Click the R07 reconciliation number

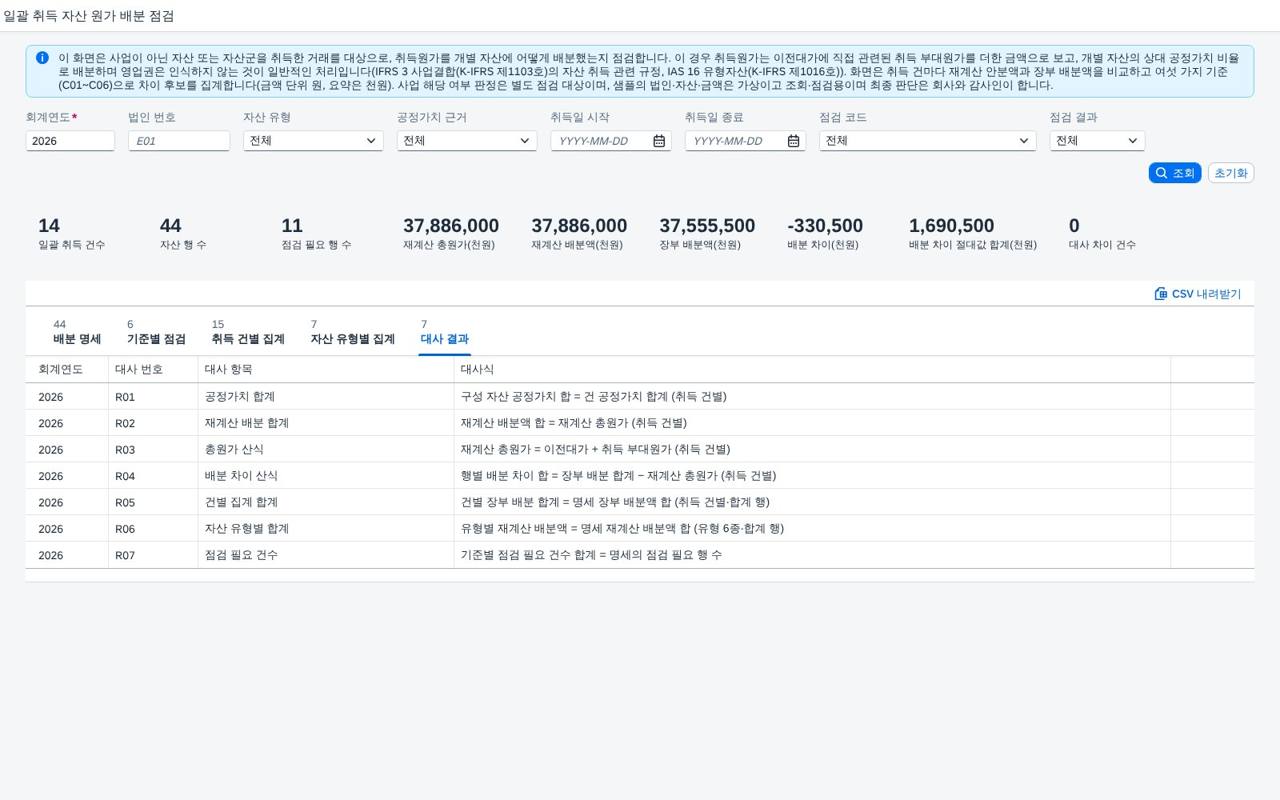[125, 555]
